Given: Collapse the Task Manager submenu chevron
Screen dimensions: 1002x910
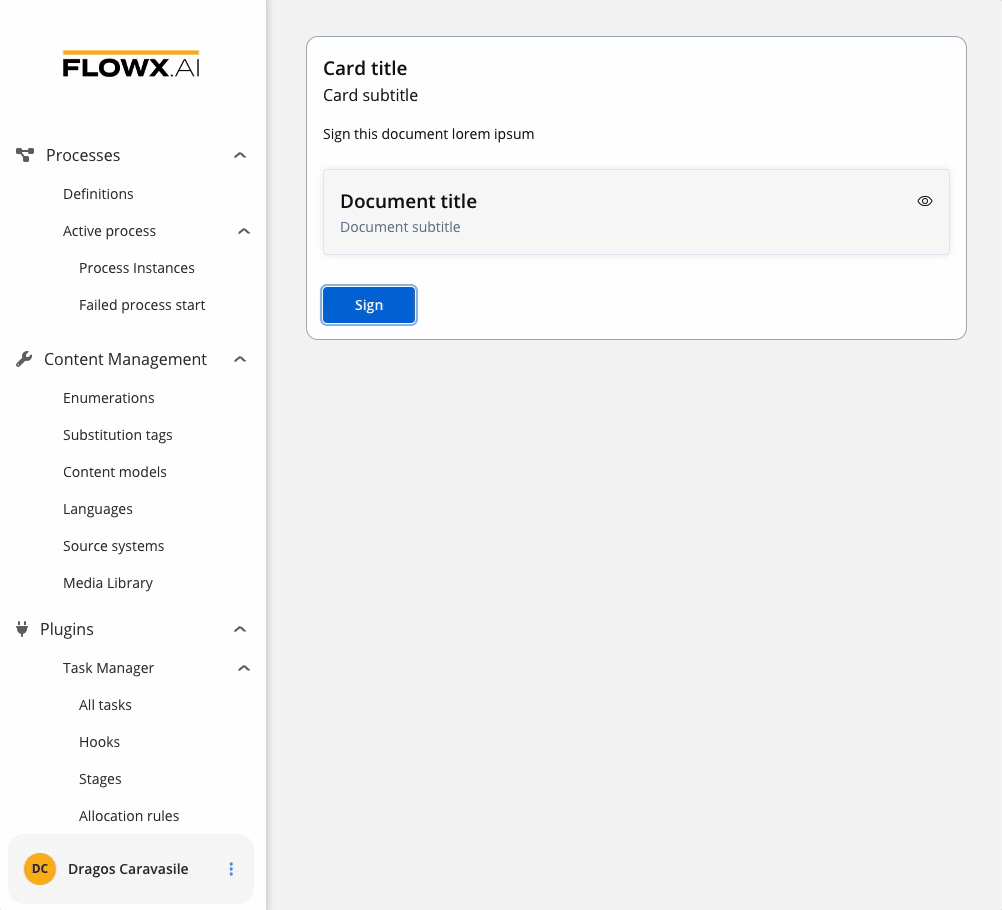Looking at the screenshot, I should [244, 668].
